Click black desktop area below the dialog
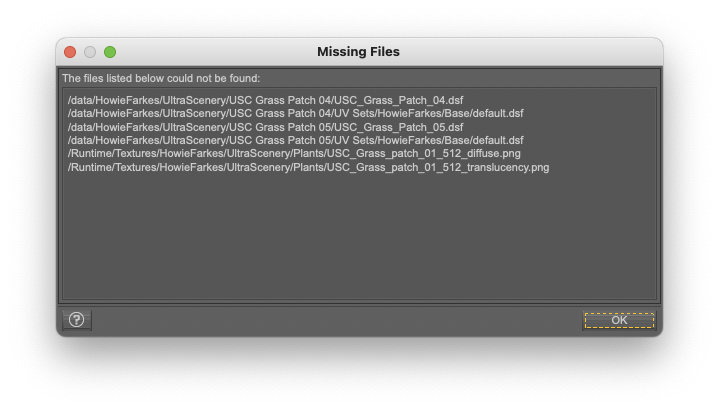The width and height of the screenshot is (719, 411). click(360, 375)
